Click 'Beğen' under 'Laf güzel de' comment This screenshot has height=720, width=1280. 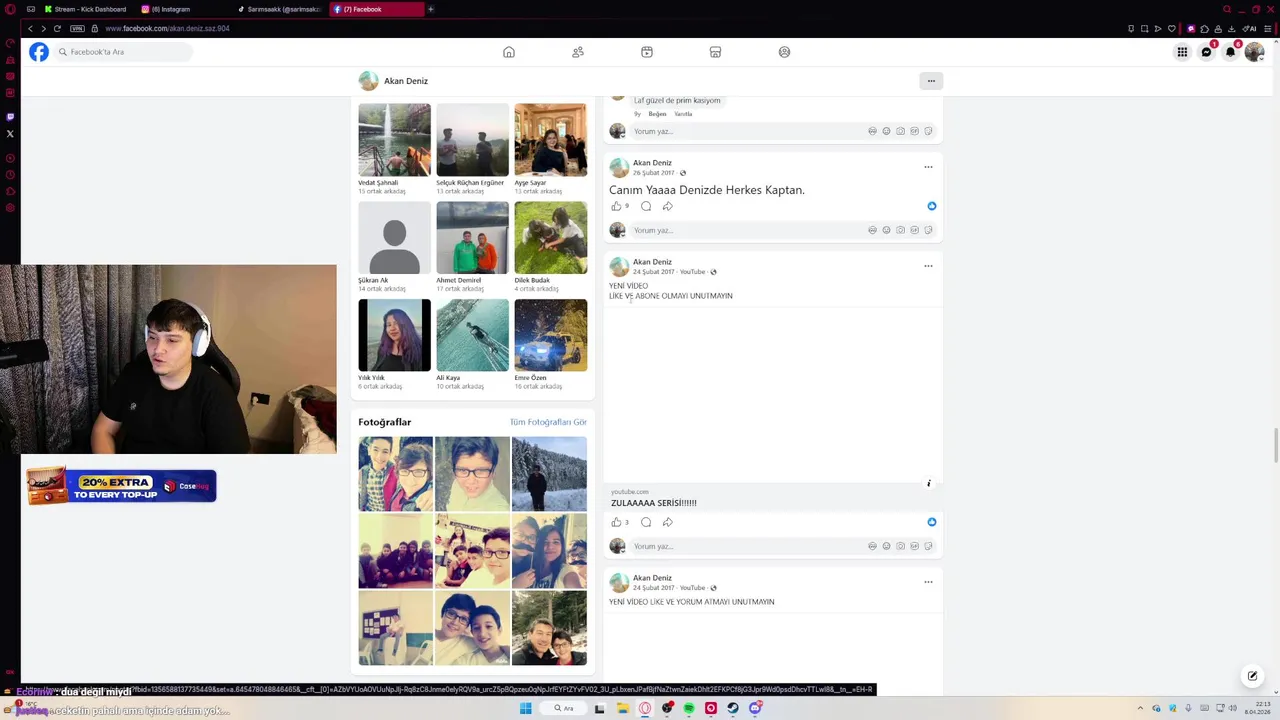(x=657, y=114)
